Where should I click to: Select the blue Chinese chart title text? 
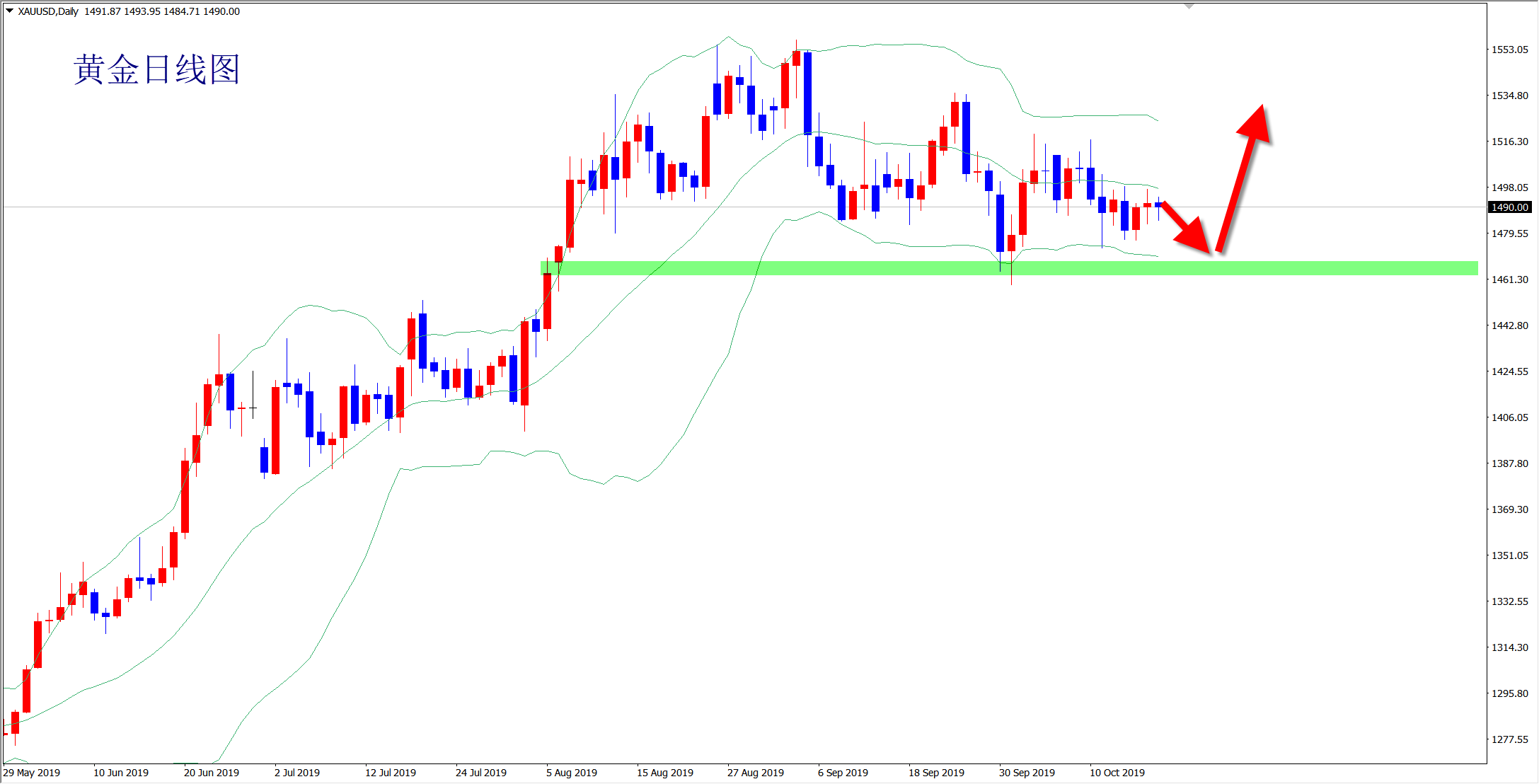pyautogui.click(x=156, y=70)
